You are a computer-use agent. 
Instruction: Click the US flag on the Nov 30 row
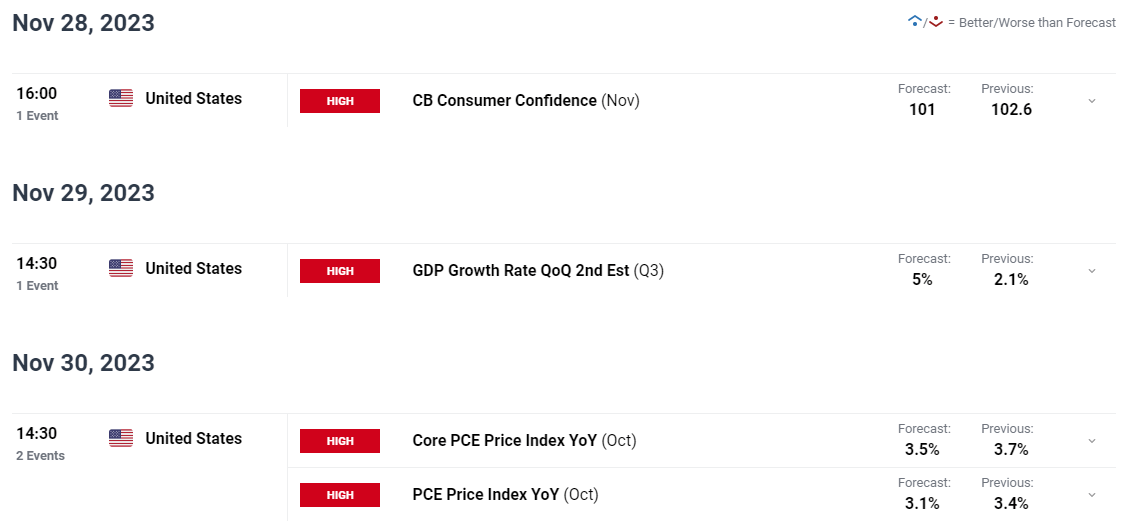121,439
